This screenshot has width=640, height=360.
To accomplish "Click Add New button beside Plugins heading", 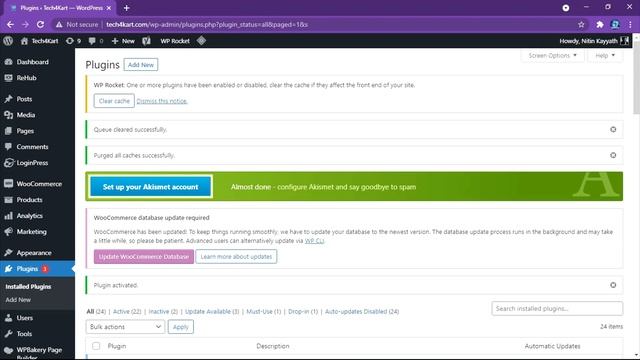I will [x=141, y=65].
